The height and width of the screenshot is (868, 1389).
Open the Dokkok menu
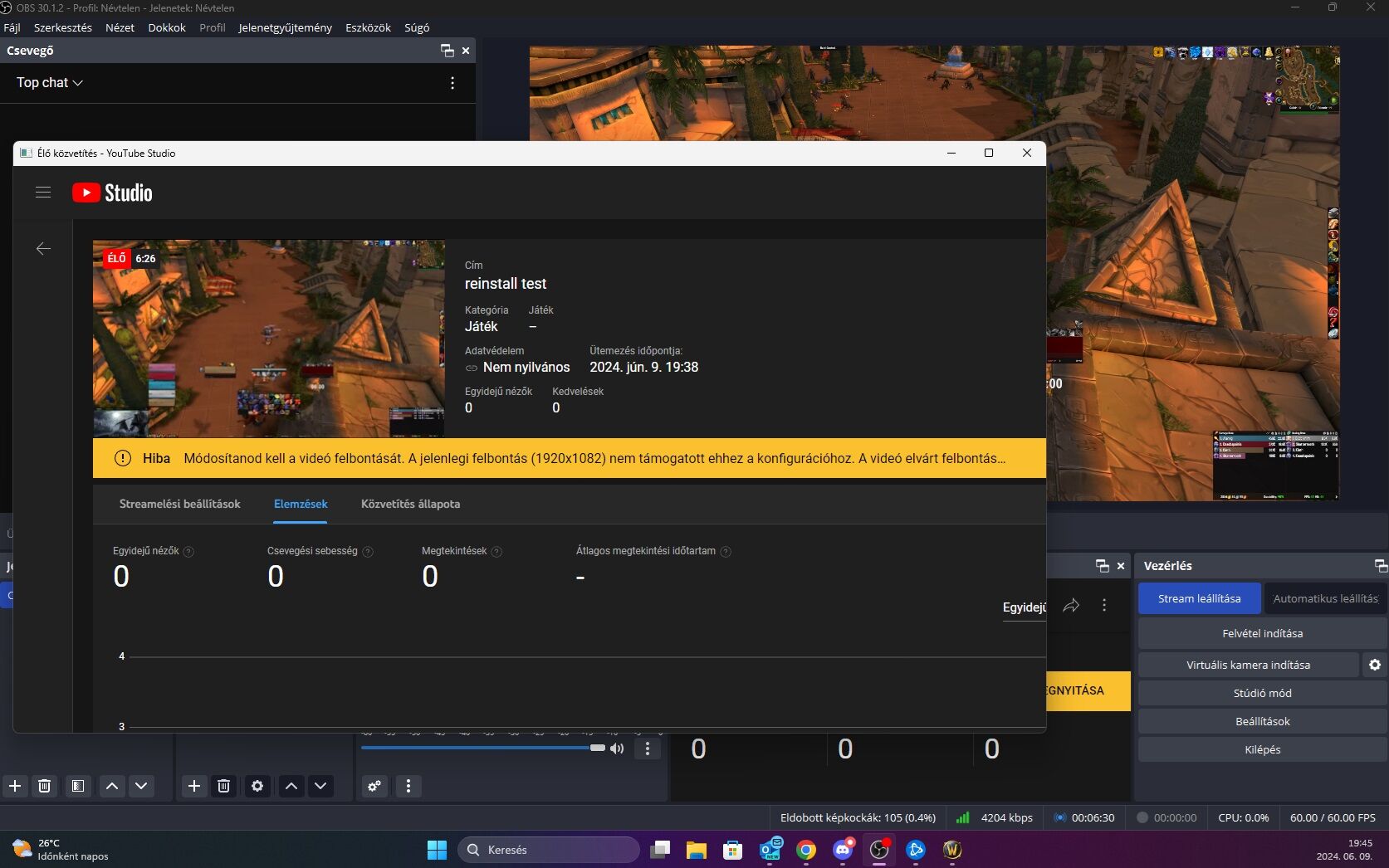tap(167, 27)
